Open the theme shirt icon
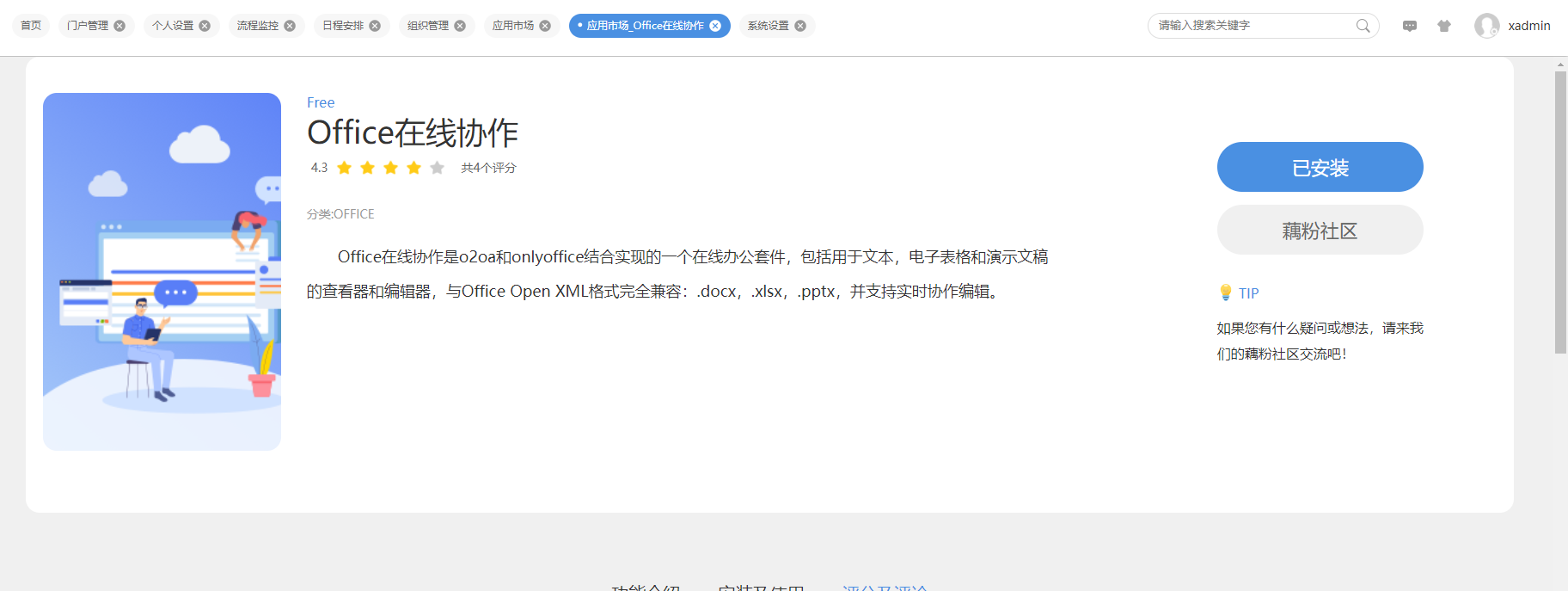 coord(1444,26)
